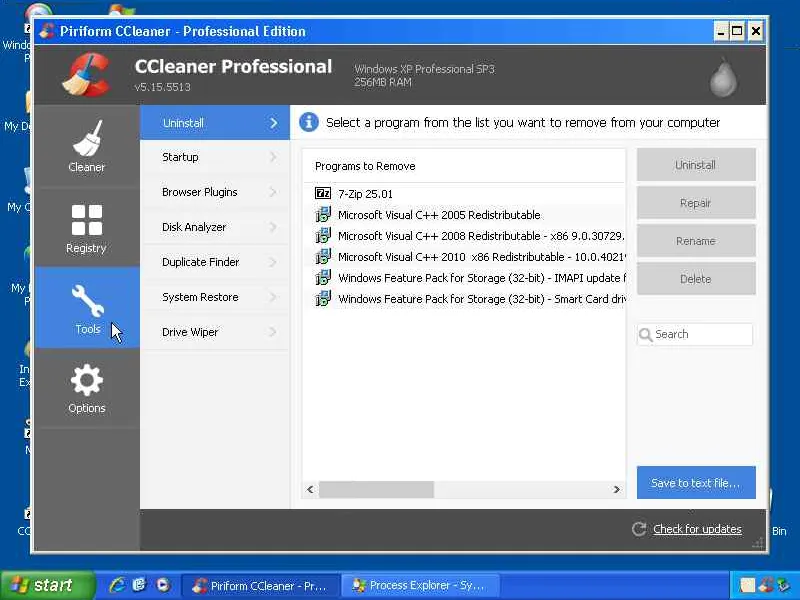The height and width of the screenshot is (600, 800).
Task: Switch to Process Explorer taskbar button
Action: pos(419,585)
